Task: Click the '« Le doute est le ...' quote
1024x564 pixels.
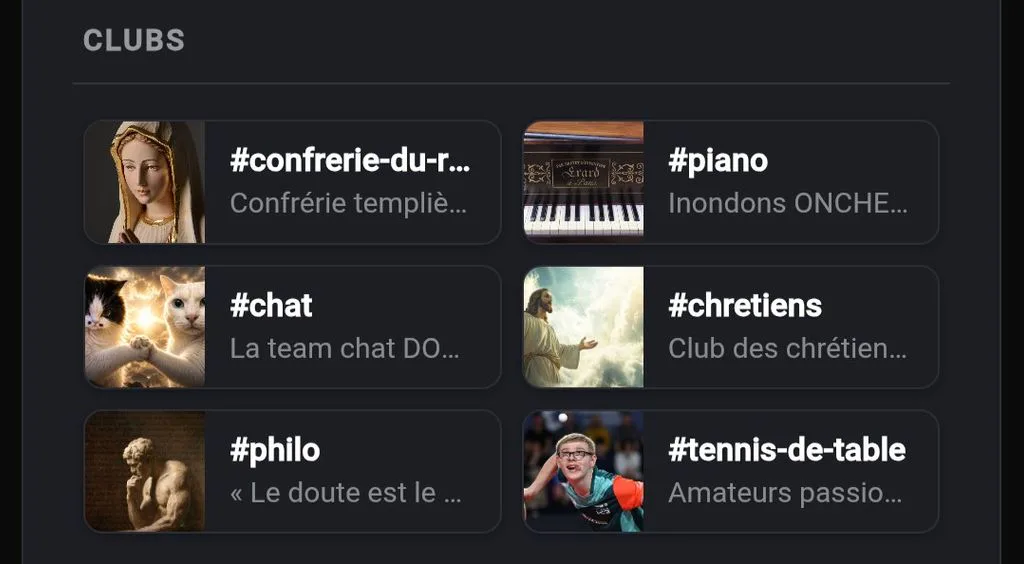Action: point(346,493)
